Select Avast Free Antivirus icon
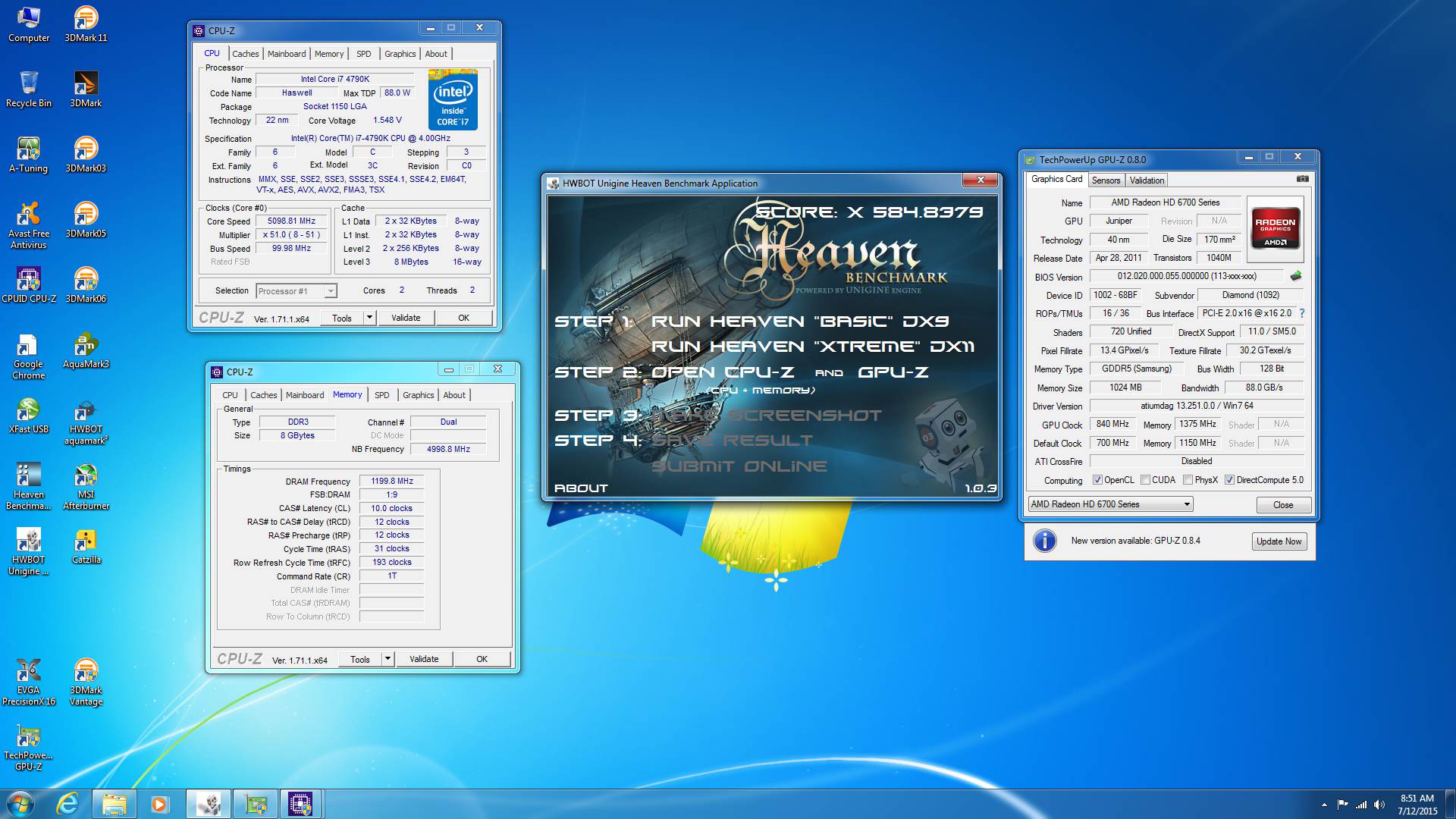 point(29,225)
